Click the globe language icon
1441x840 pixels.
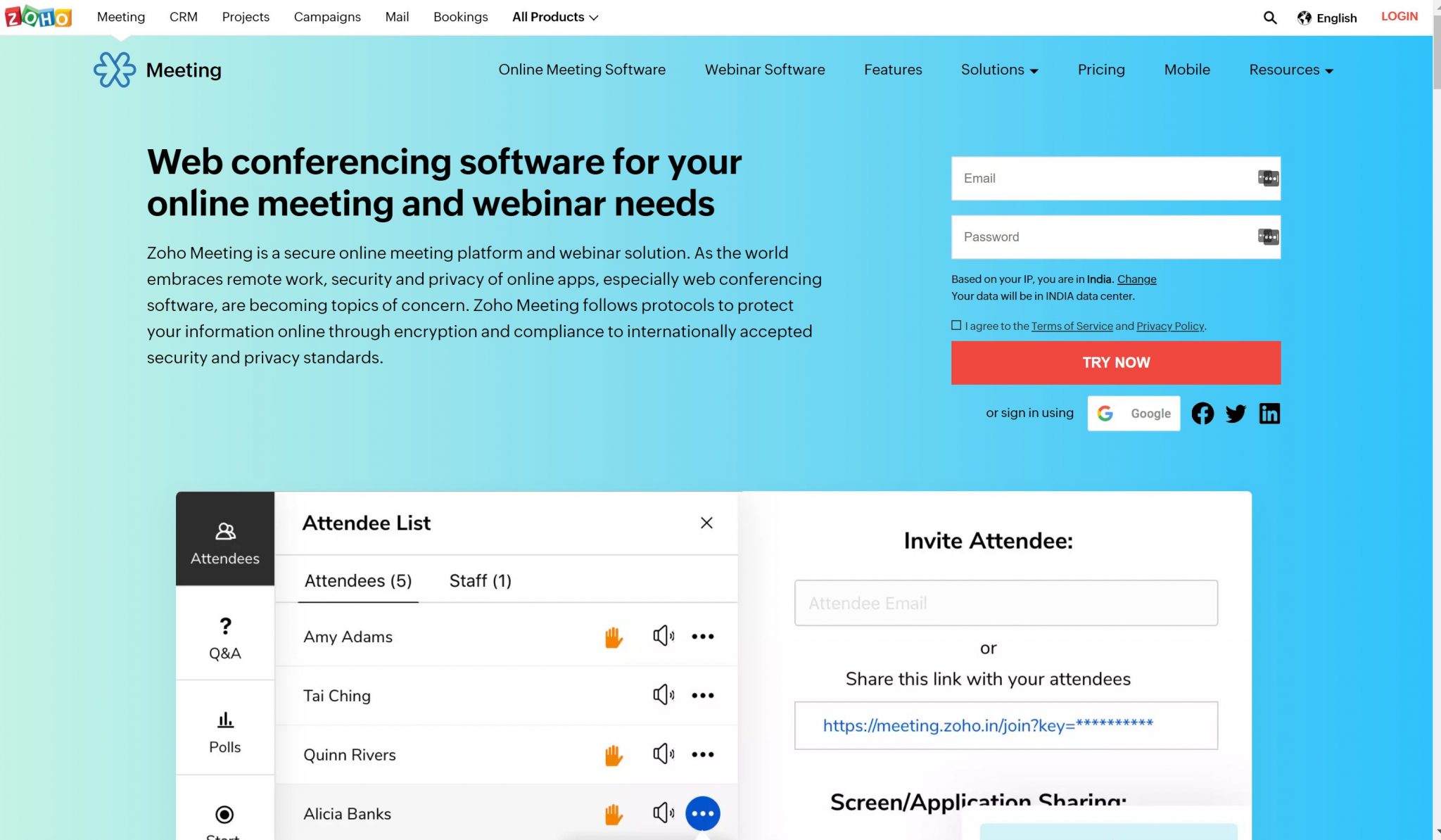(1304, 18)
